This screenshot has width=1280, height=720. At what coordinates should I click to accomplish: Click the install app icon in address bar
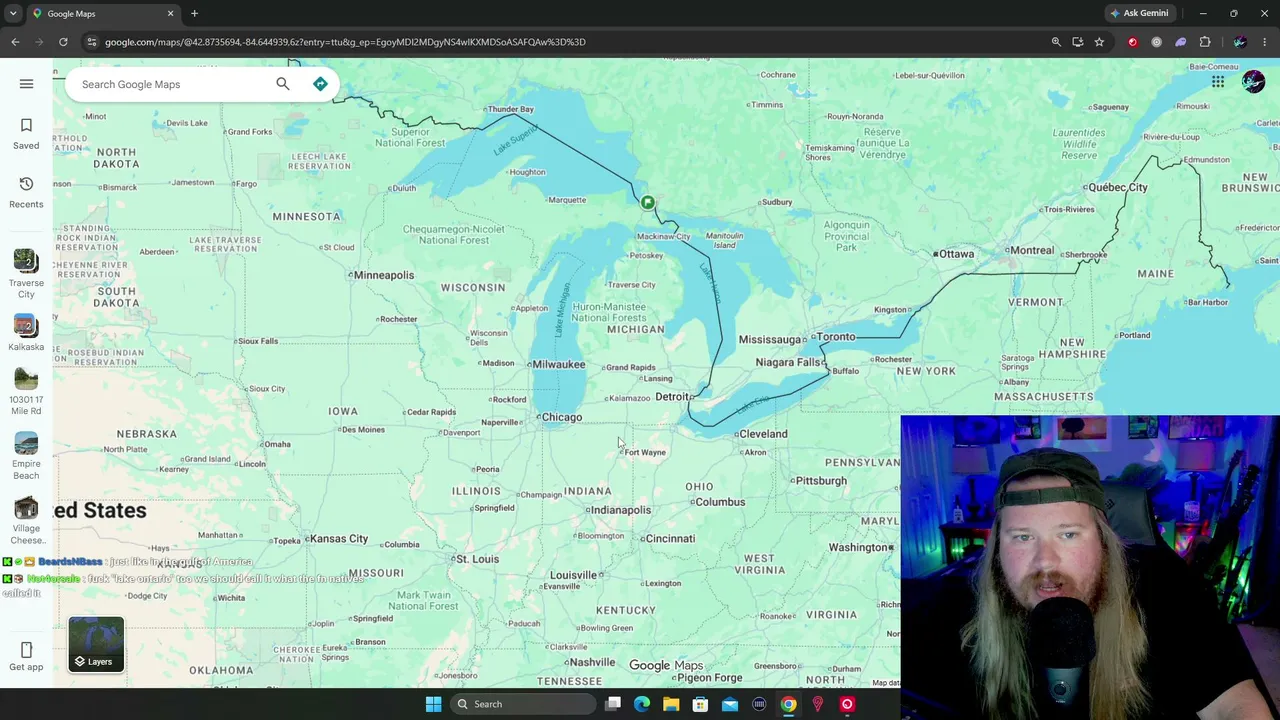1077,42
